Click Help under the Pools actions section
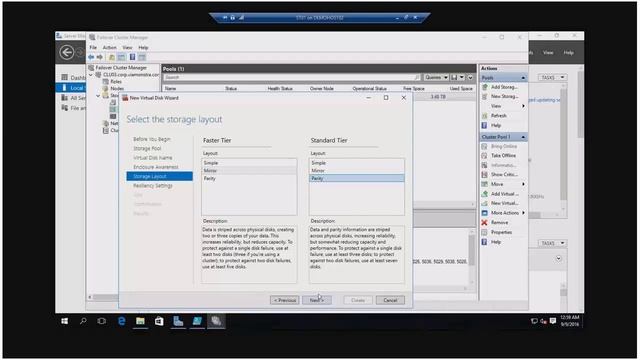The image size is (640, 360). pyautogui.click(x=496, y=125)
